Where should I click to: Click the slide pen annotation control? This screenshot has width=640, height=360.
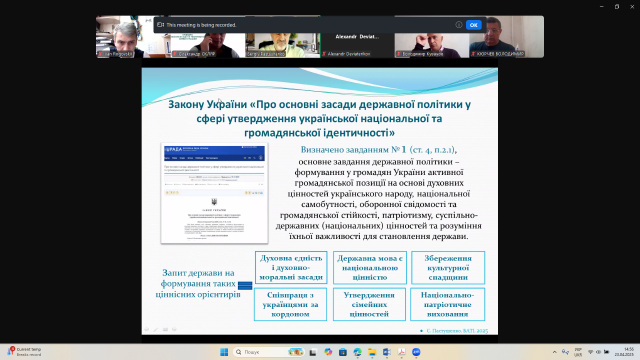pos(156,329)
